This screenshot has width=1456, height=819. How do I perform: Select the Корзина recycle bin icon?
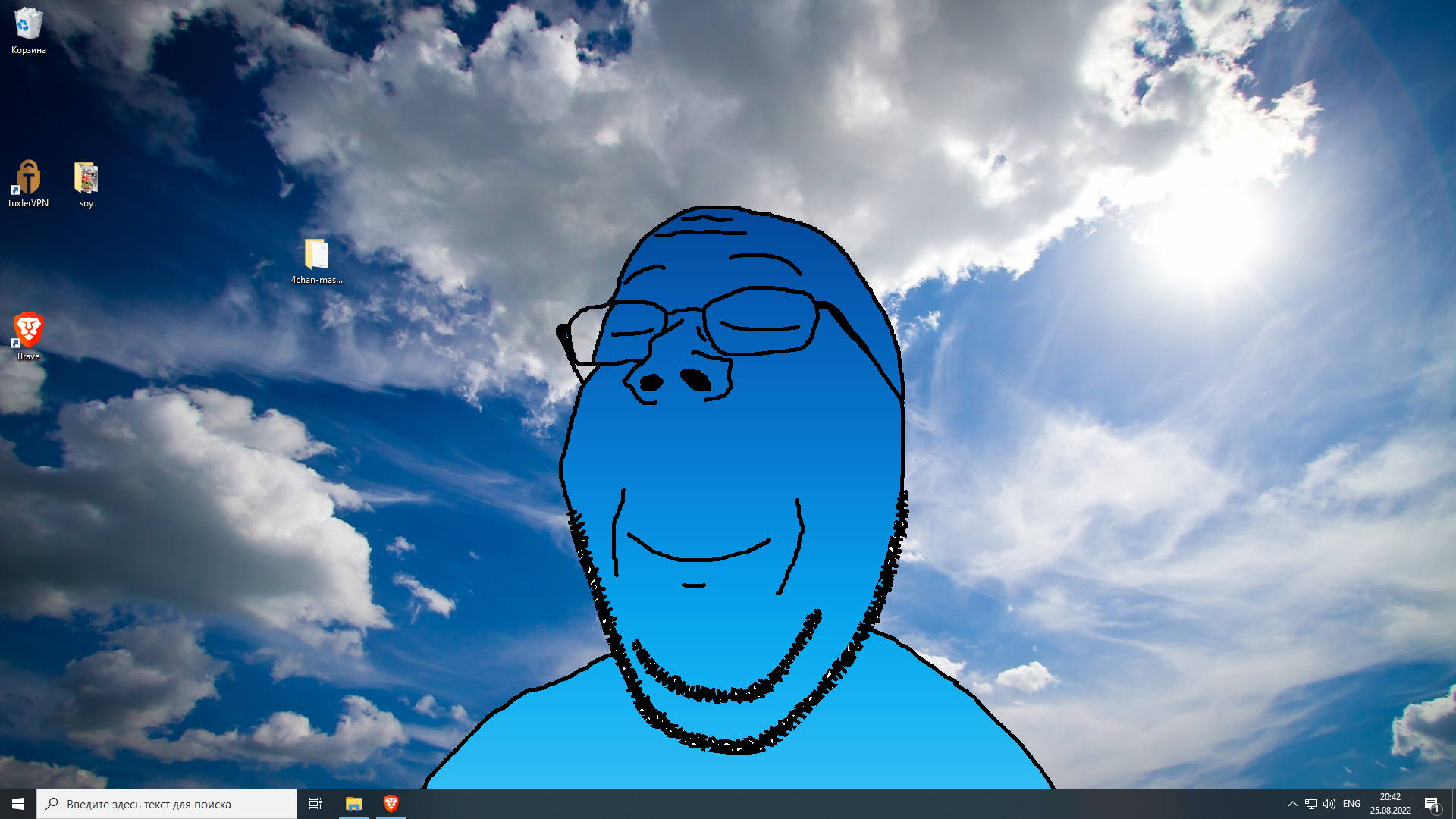pos(28,31)
